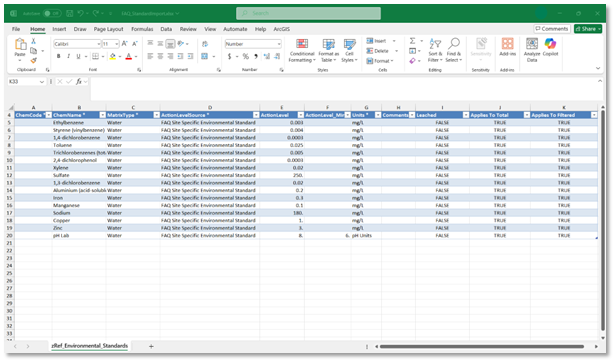The width and height of the screenshot is (616, 364).
Task: Click the fill color yellow swatch
Action: pyautogui.click(x=113, y=57)
